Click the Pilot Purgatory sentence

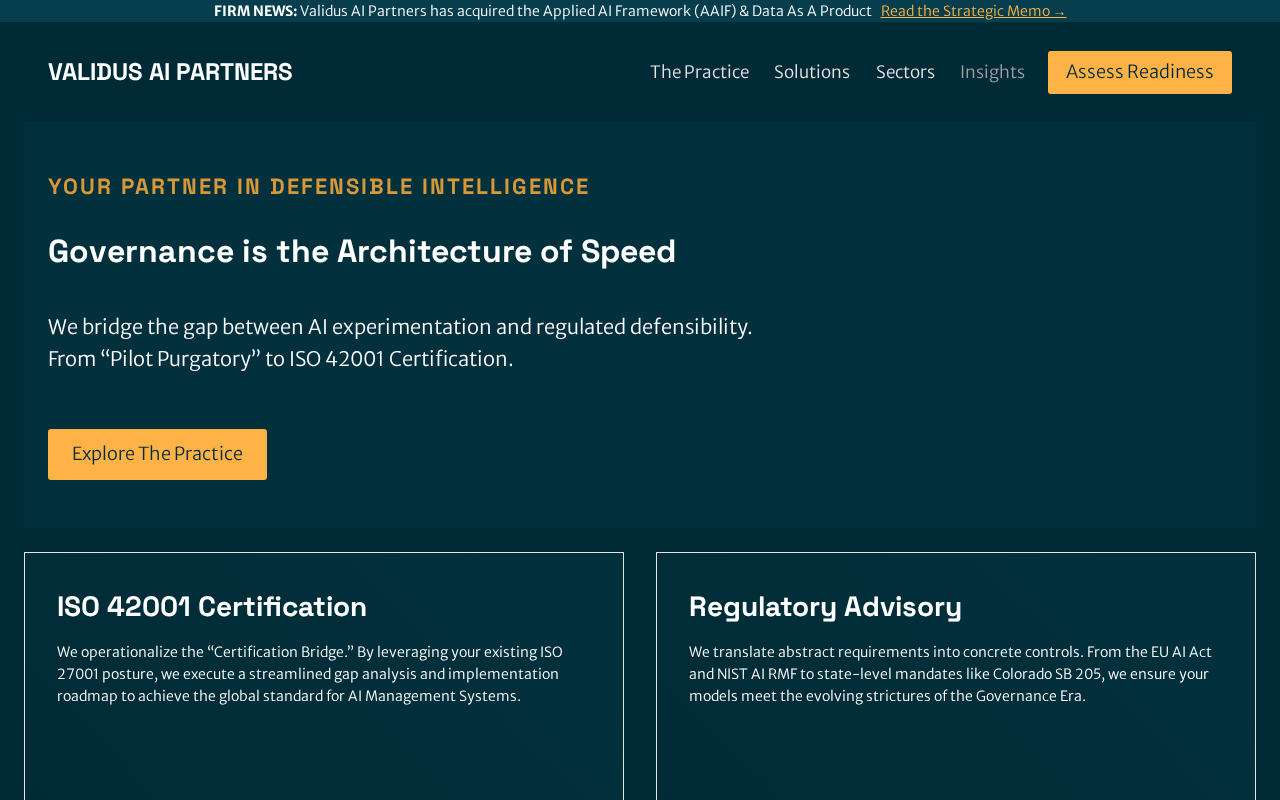(280, 359)
